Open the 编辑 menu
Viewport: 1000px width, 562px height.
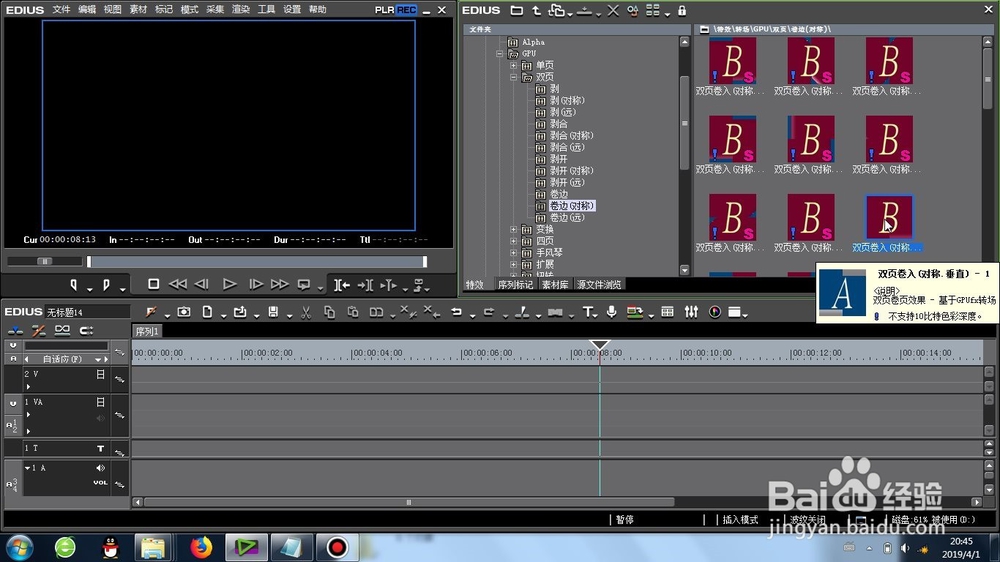coord(87,10)
